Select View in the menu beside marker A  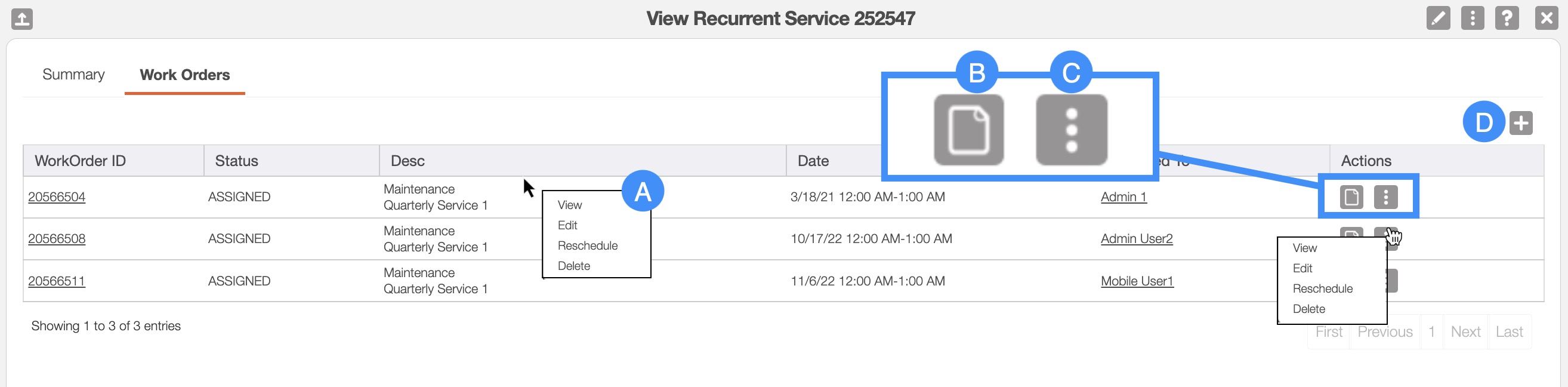(x=569, y=205)
